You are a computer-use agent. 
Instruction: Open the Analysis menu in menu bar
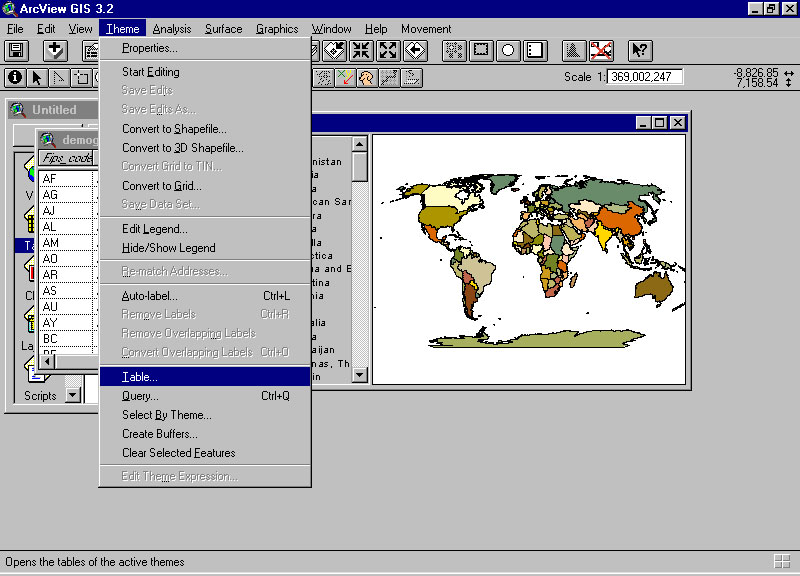click(x=172, y=29)
